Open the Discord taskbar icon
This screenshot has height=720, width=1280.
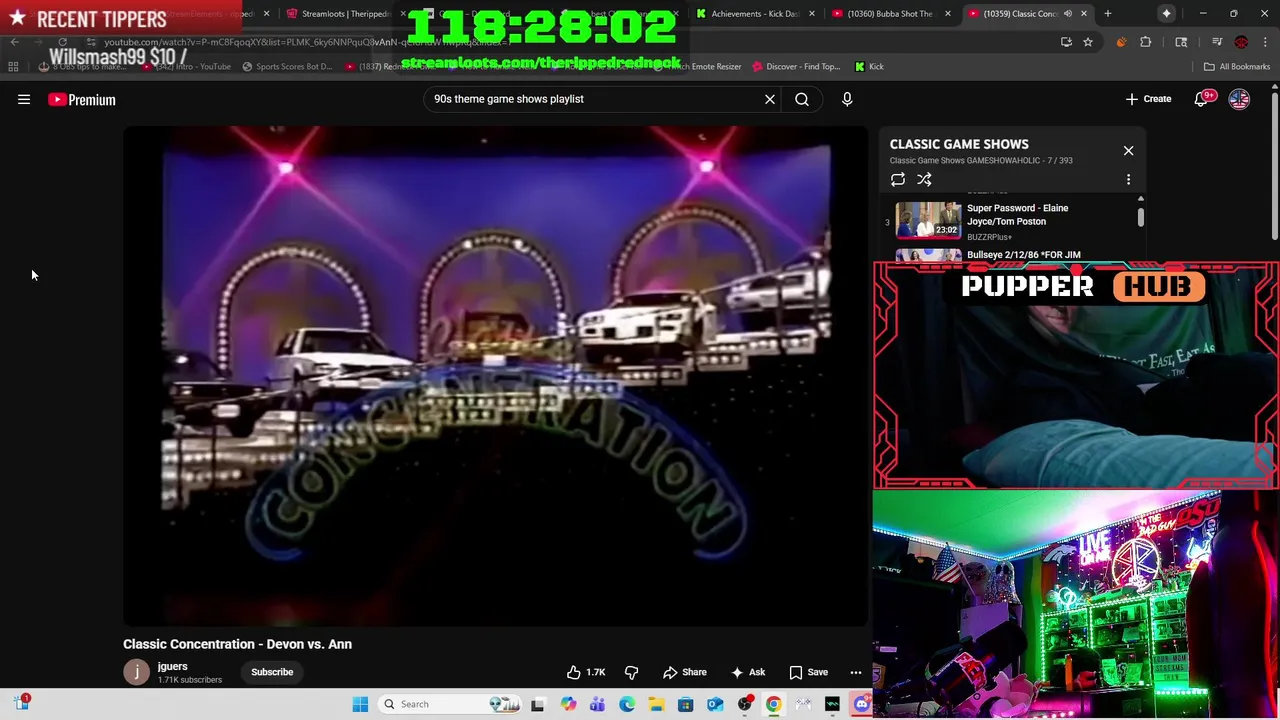tap(861, 704)
